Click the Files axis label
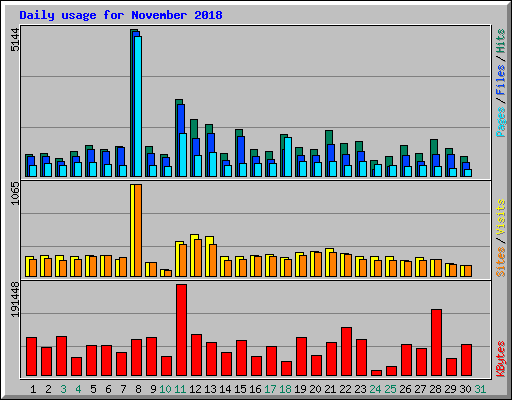 point(500,79)
